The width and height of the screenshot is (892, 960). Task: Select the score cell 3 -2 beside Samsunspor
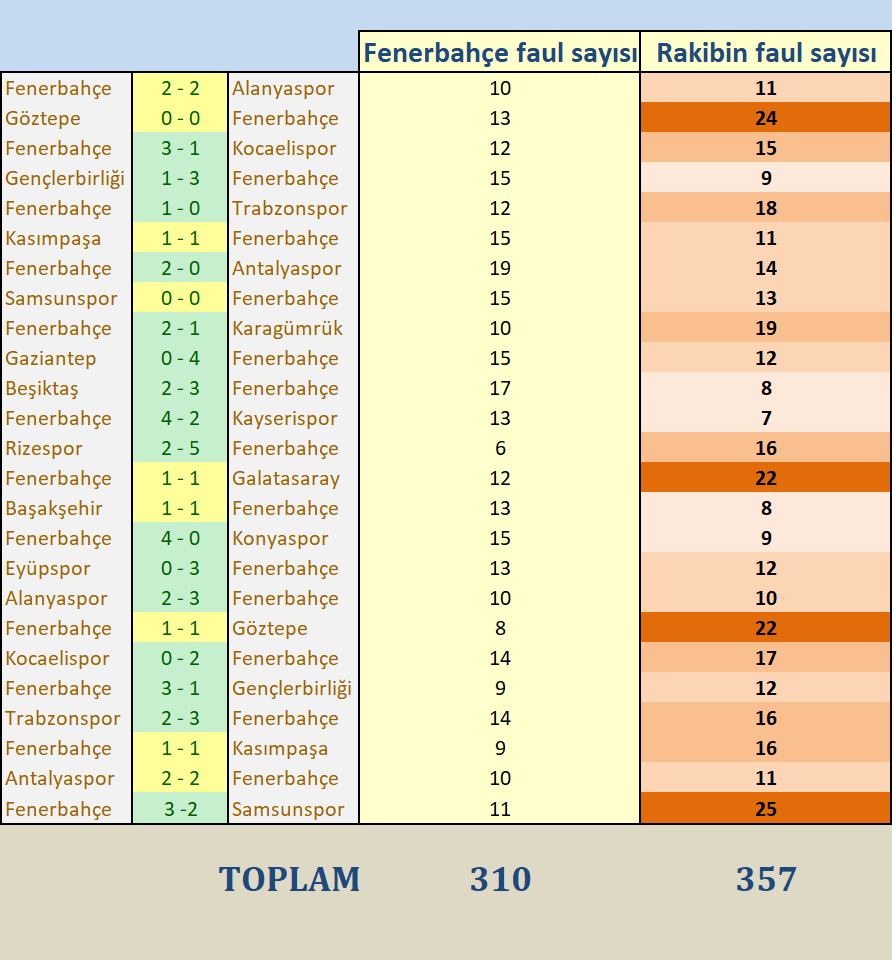click(x=180, y=809)
